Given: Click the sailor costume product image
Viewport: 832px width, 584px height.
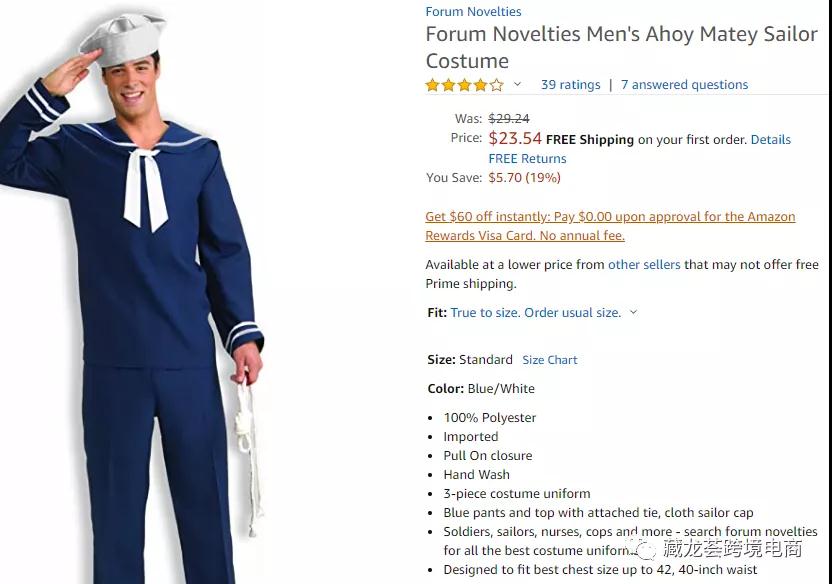Looking at the screenshot, I should tap(140, 300).
